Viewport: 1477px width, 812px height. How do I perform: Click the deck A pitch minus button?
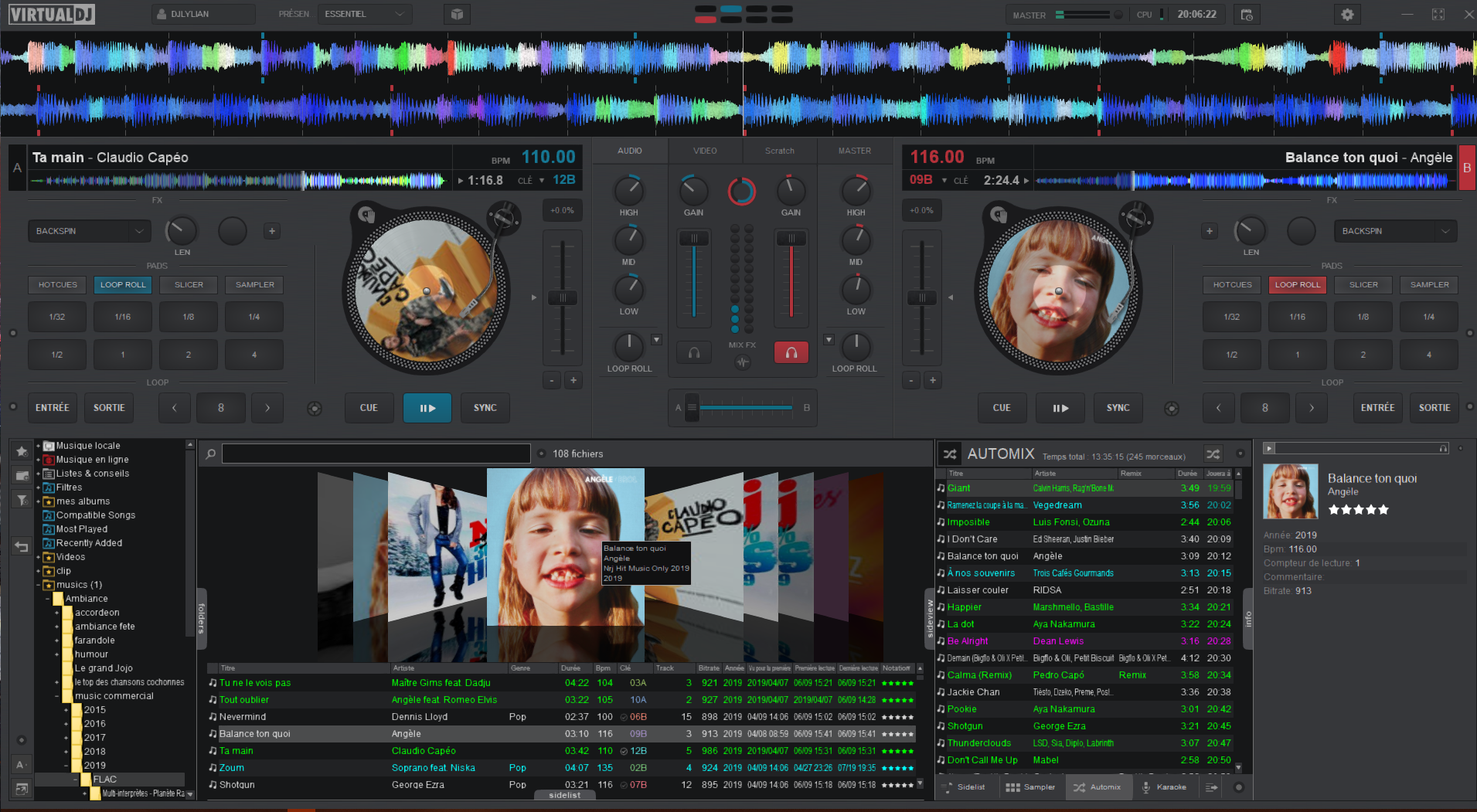(x=552, y=380)
